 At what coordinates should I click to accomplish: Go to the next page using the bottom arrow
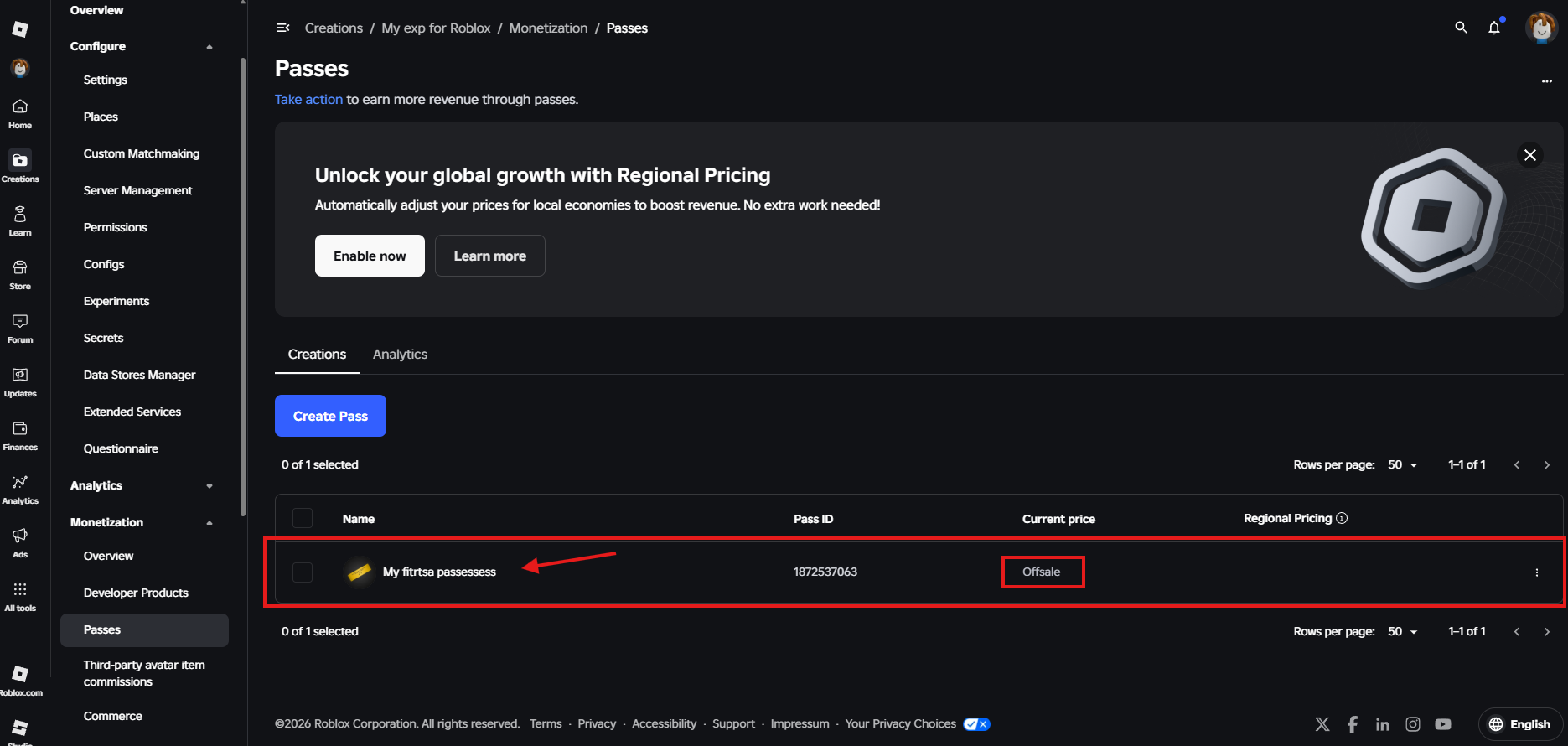click(x=1547, y=632)
